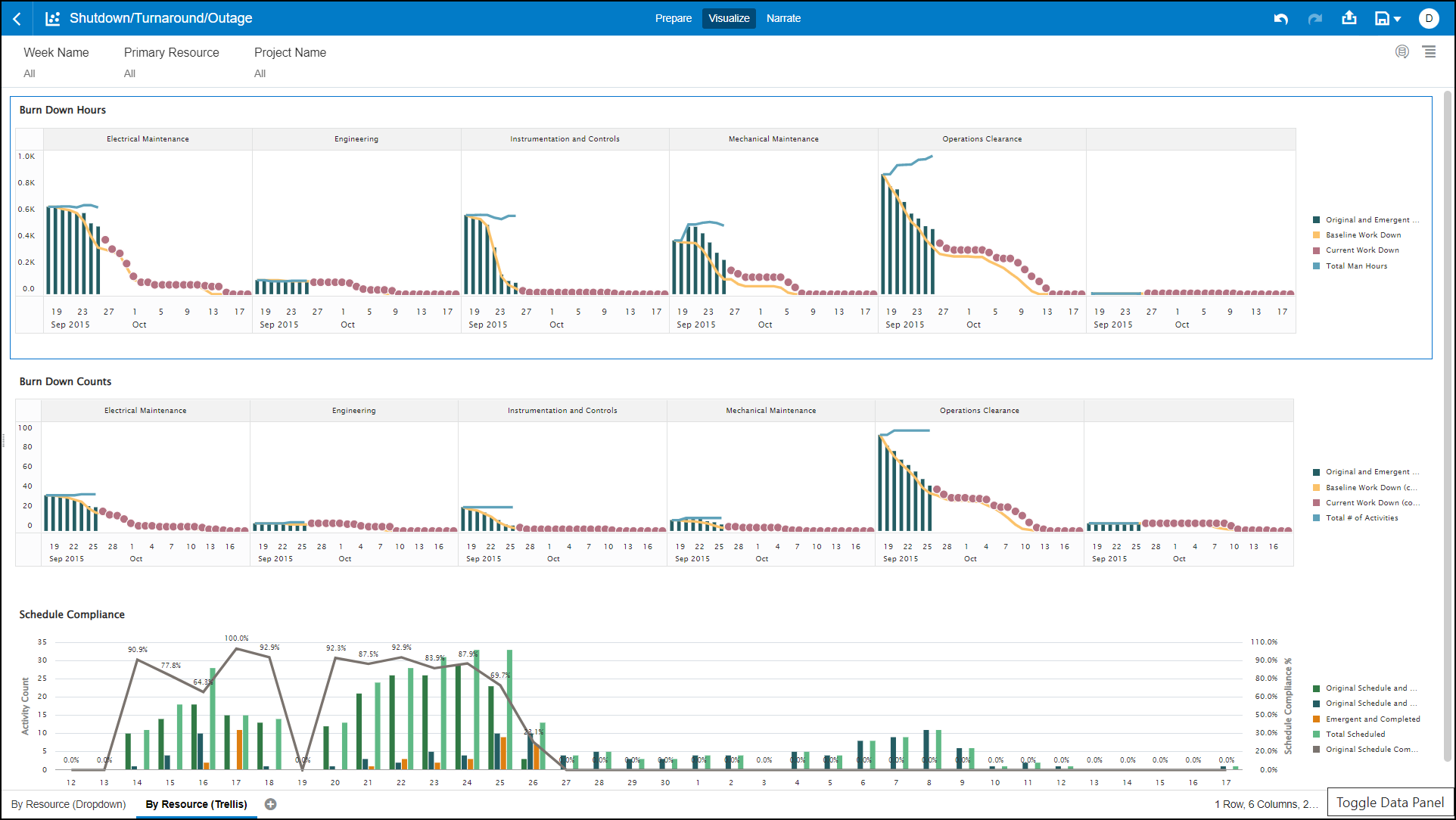Toggle Baseline Work Down legend in Burn Down Hours
1456x820 pixels.
[x=1363, y=235]
